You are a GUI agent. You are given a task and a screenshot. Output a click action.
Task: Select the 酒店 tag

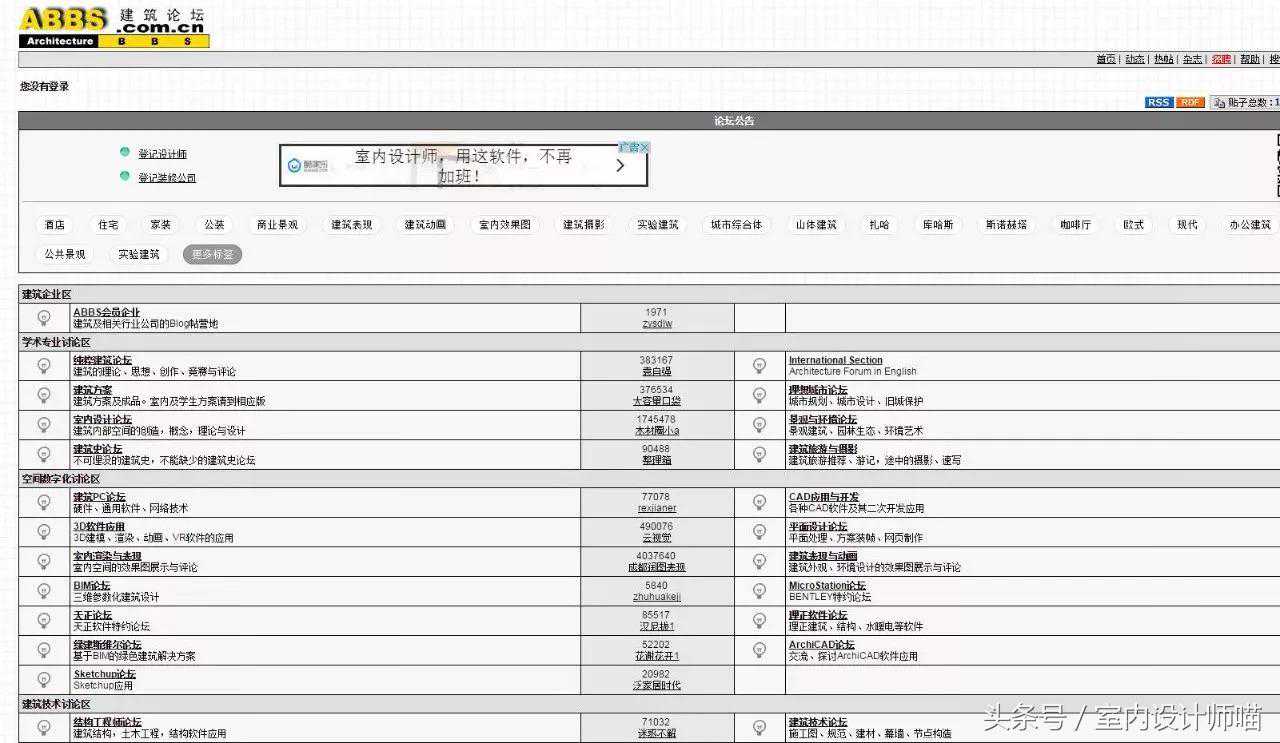tap(54, 225)
